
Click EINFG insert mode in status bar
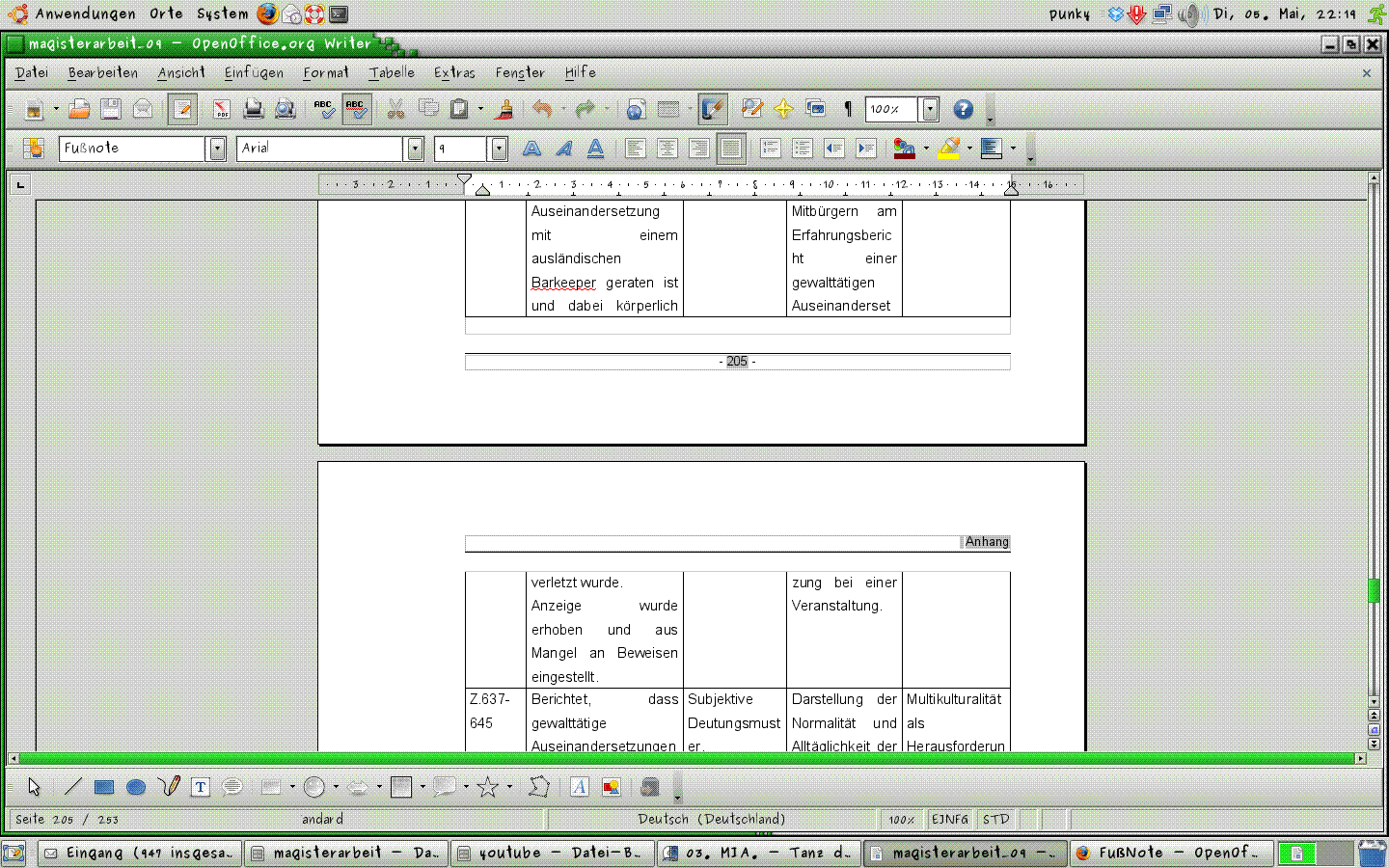pos(949,820)
